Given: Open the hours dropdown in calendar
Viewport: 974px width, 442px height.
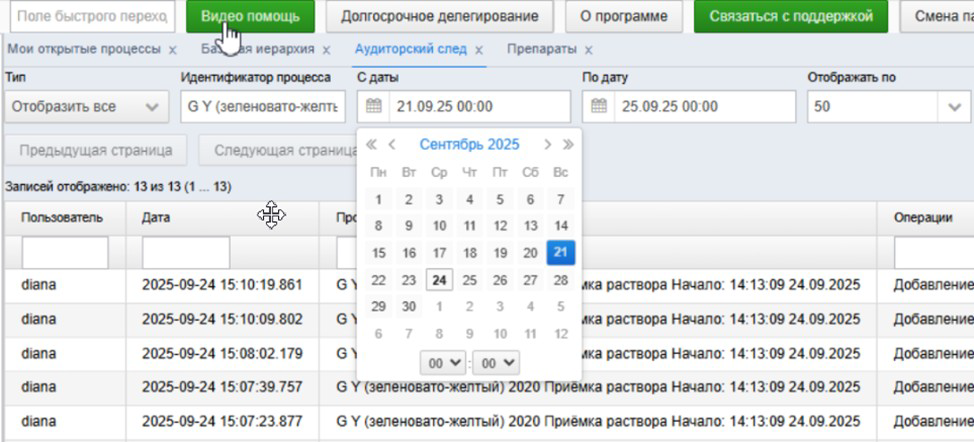Looking at the screenshot, I should 442,363.
